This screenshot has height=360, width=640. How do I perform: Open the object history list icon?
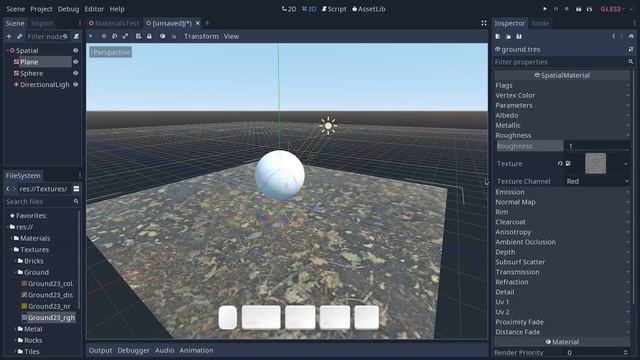click(x=631, y=37)
